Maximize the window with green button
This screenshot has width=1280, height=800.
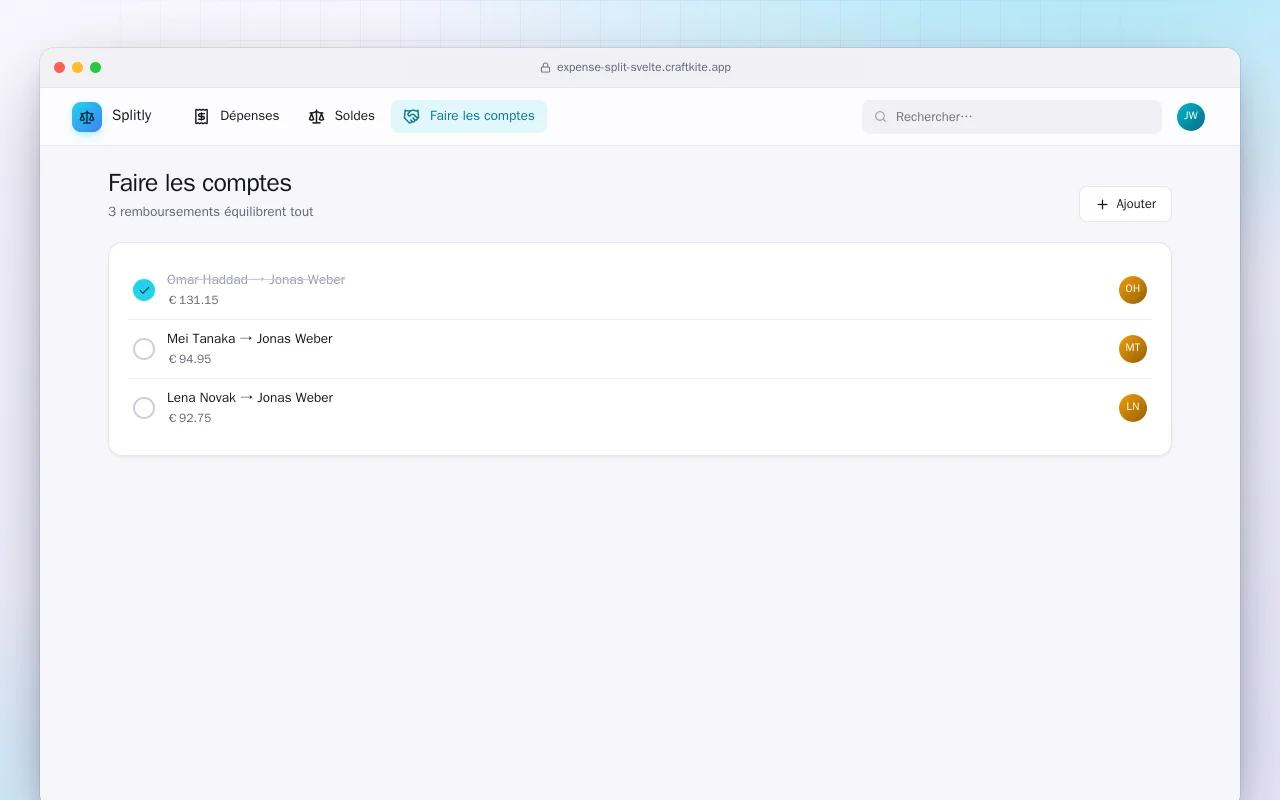96,68
